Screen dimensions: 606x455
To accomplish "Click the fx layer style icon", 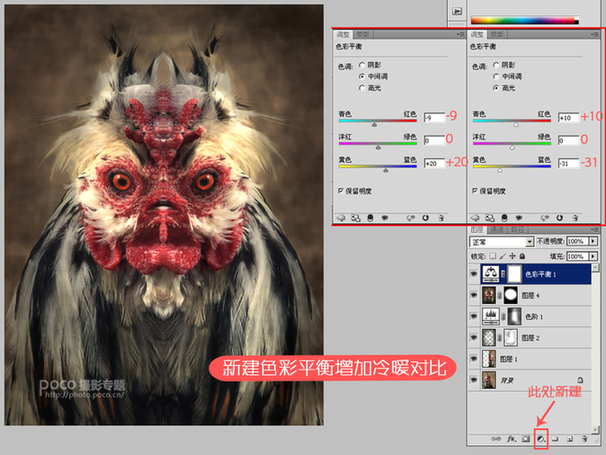I will (510, 439).
